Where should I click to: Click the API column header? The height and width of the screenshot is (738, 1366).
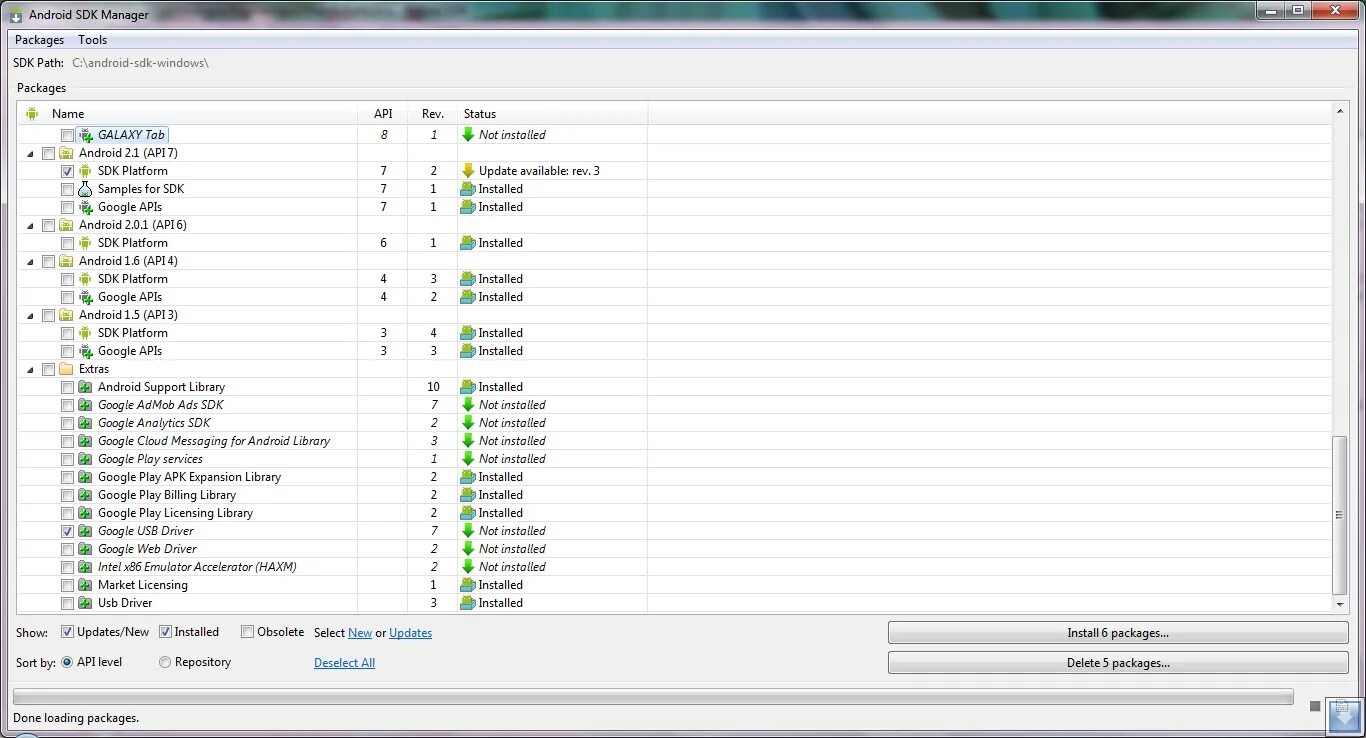383,113
